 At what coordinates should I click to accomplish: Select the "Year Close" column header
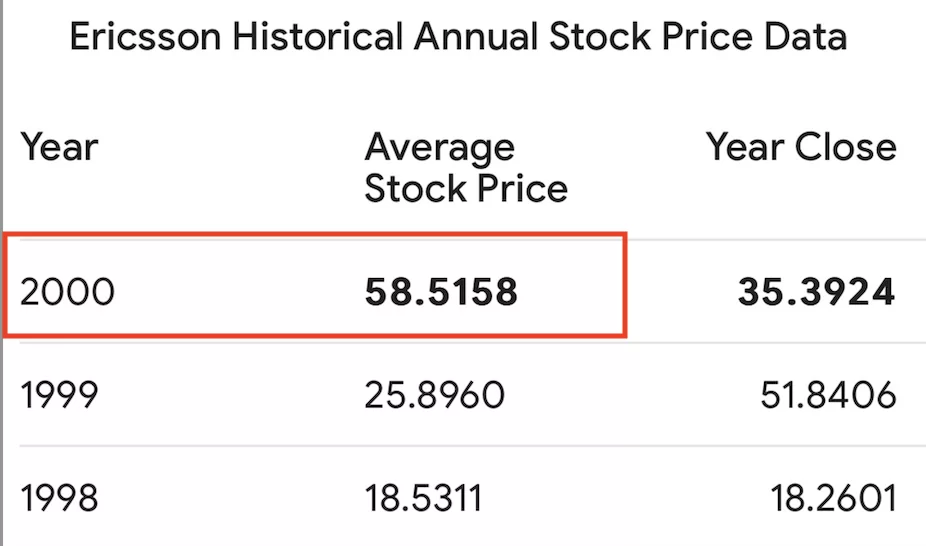pyautogui.click(x=801, y=148)
